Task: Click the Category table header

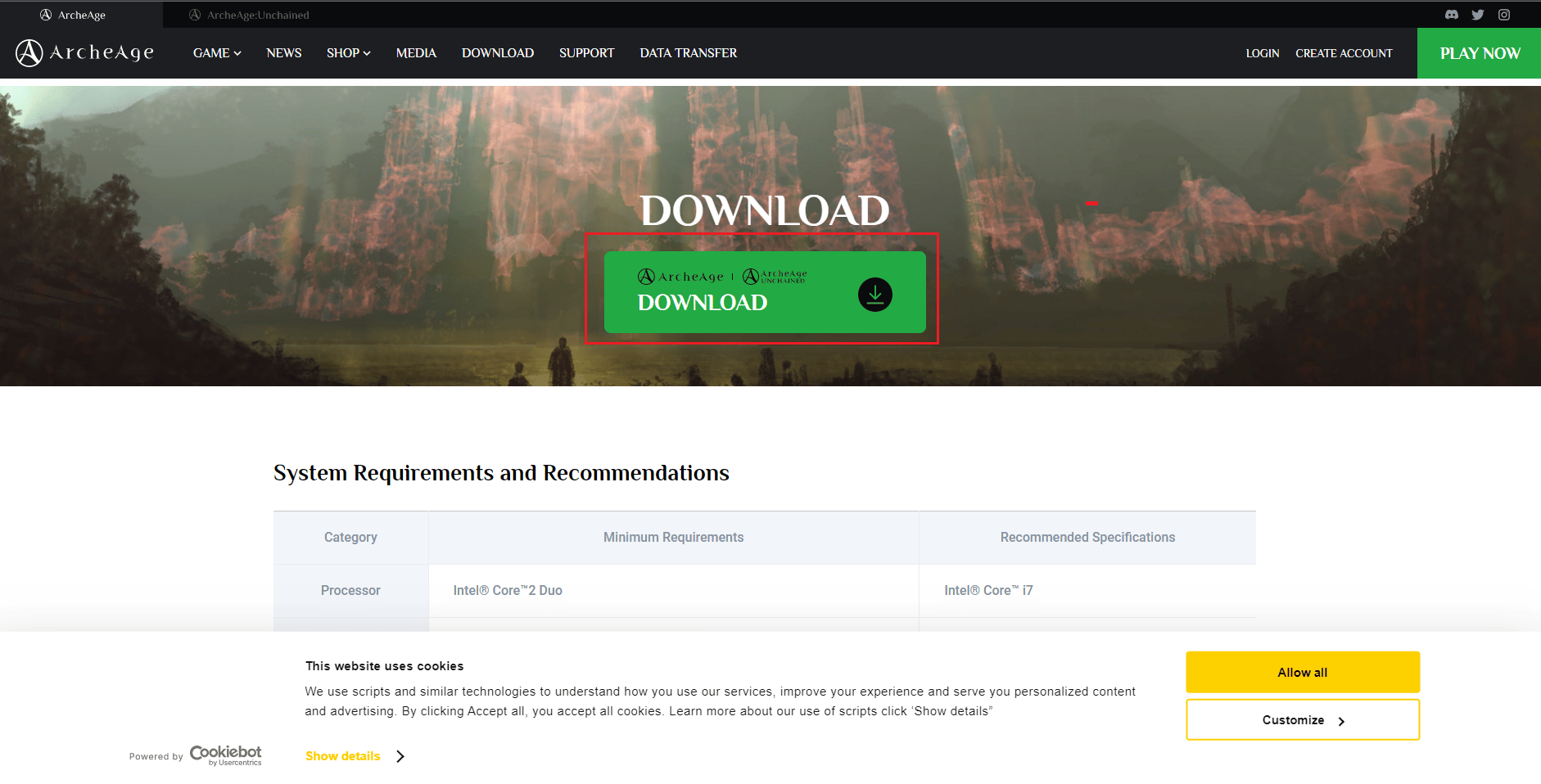Action: pos(350,538)
